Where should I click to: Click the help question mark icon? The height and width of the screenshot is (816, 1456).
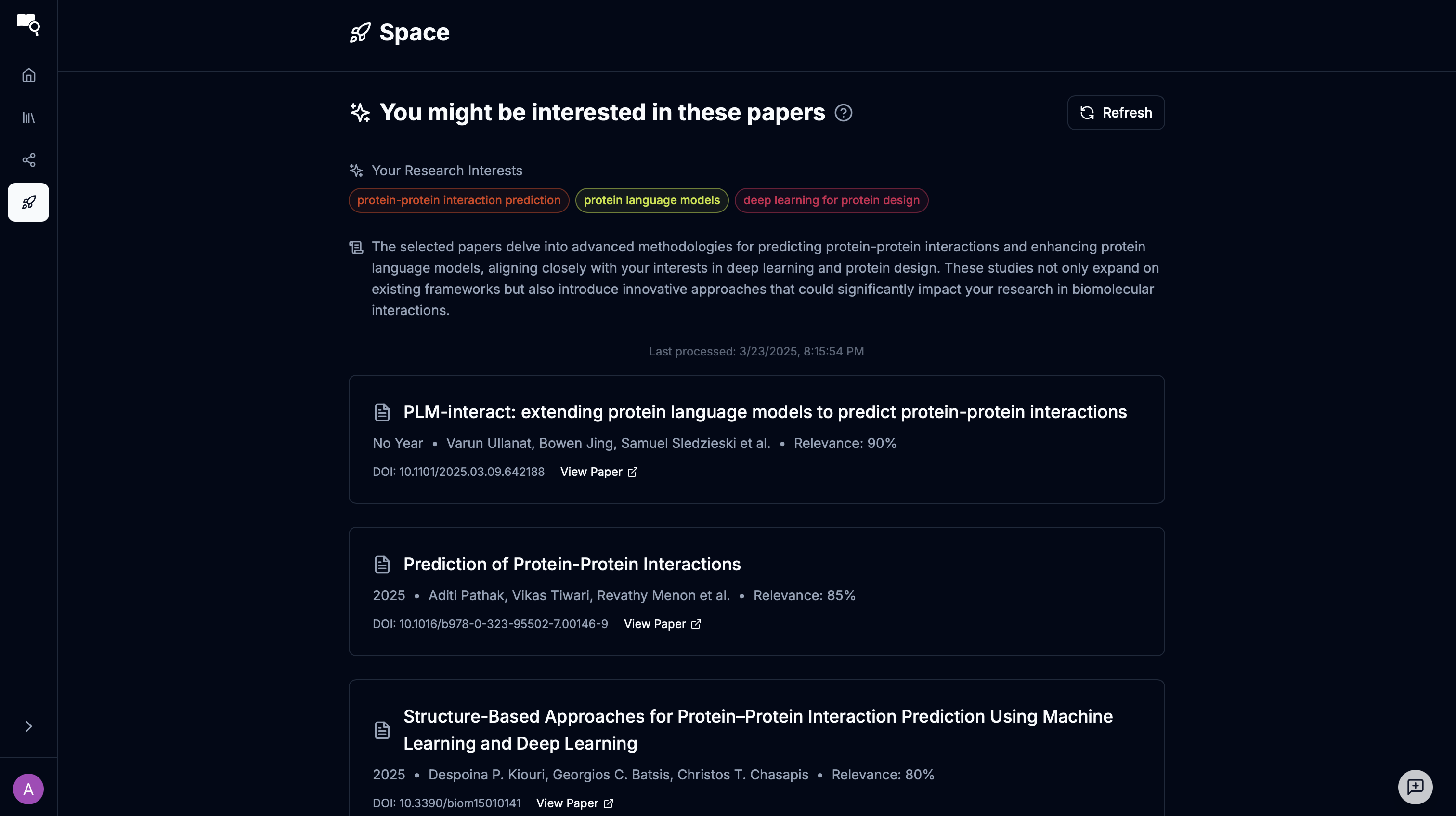(x=843, y=113)
